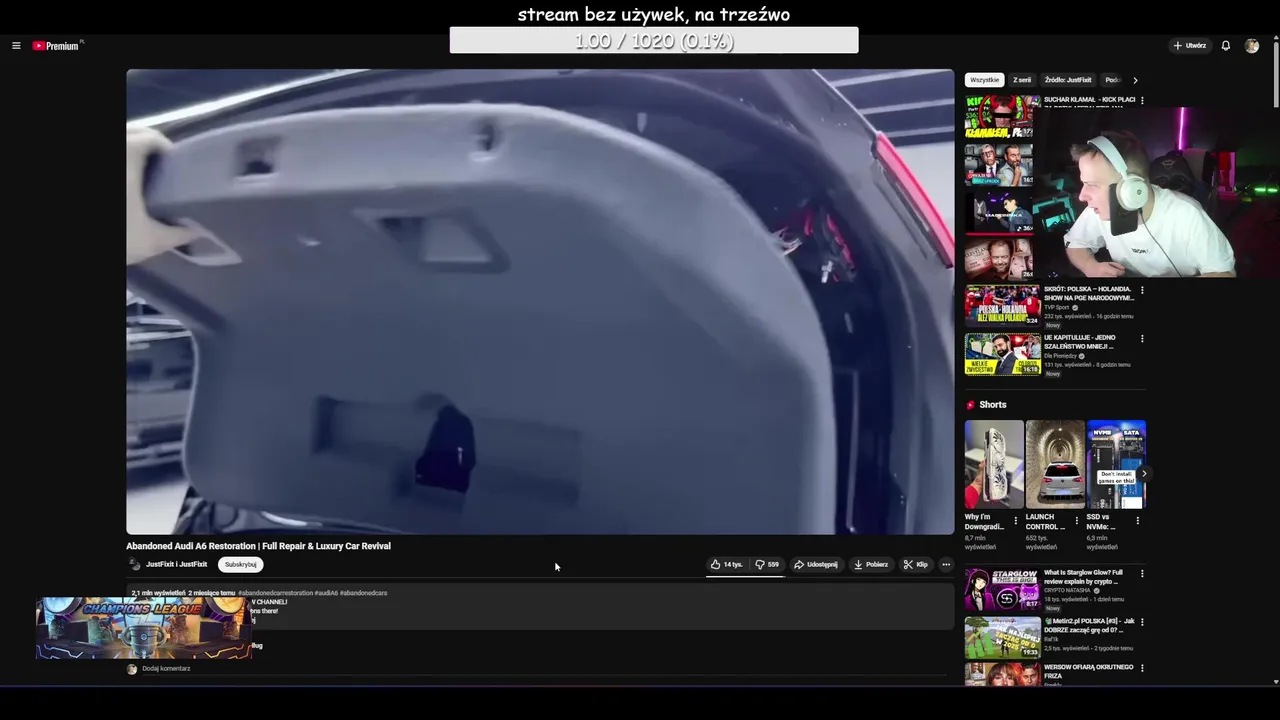Open options for What Is Starglow Glow video
The width and height of the screenshot is (1280, 720).
point(1142,574)
